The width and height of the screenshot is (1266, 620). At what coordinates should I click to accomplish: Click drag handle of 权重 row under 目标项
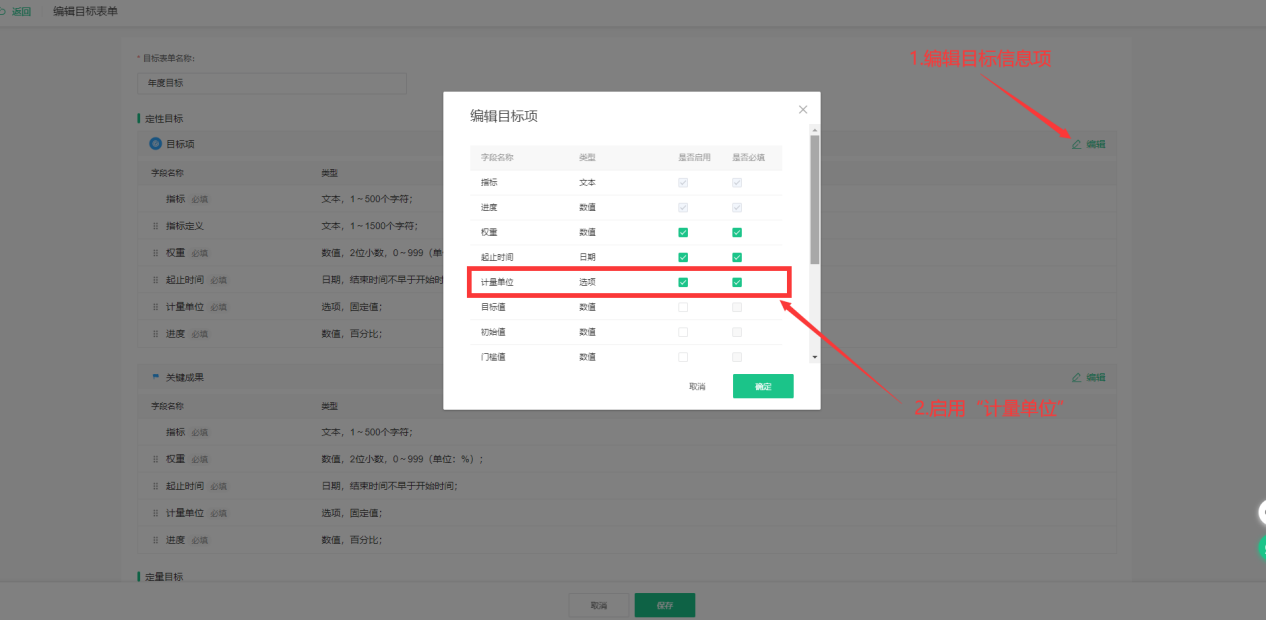pyautogui.click(x=155, y=253)
